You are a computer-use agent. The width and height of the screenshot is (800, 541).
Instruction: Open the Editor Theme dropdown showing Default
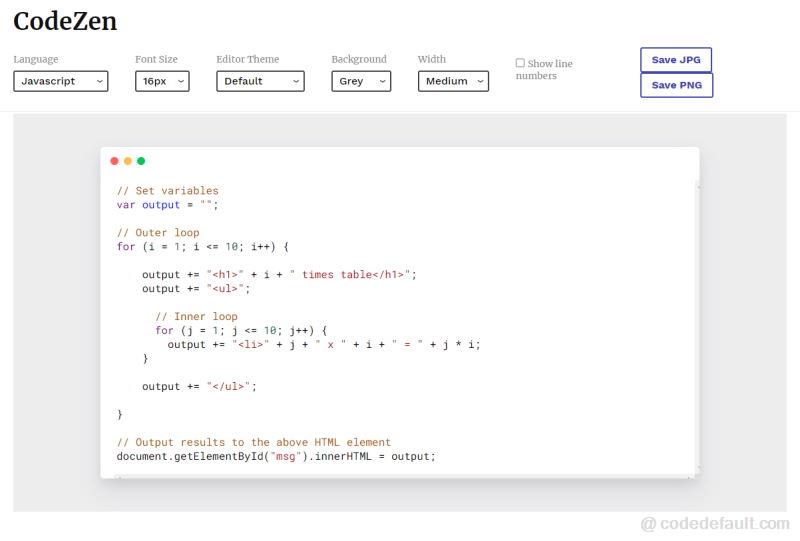260,81
